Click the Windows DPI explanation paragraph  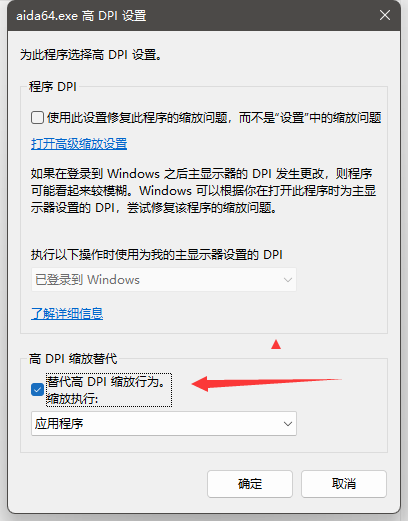[203, 191]
